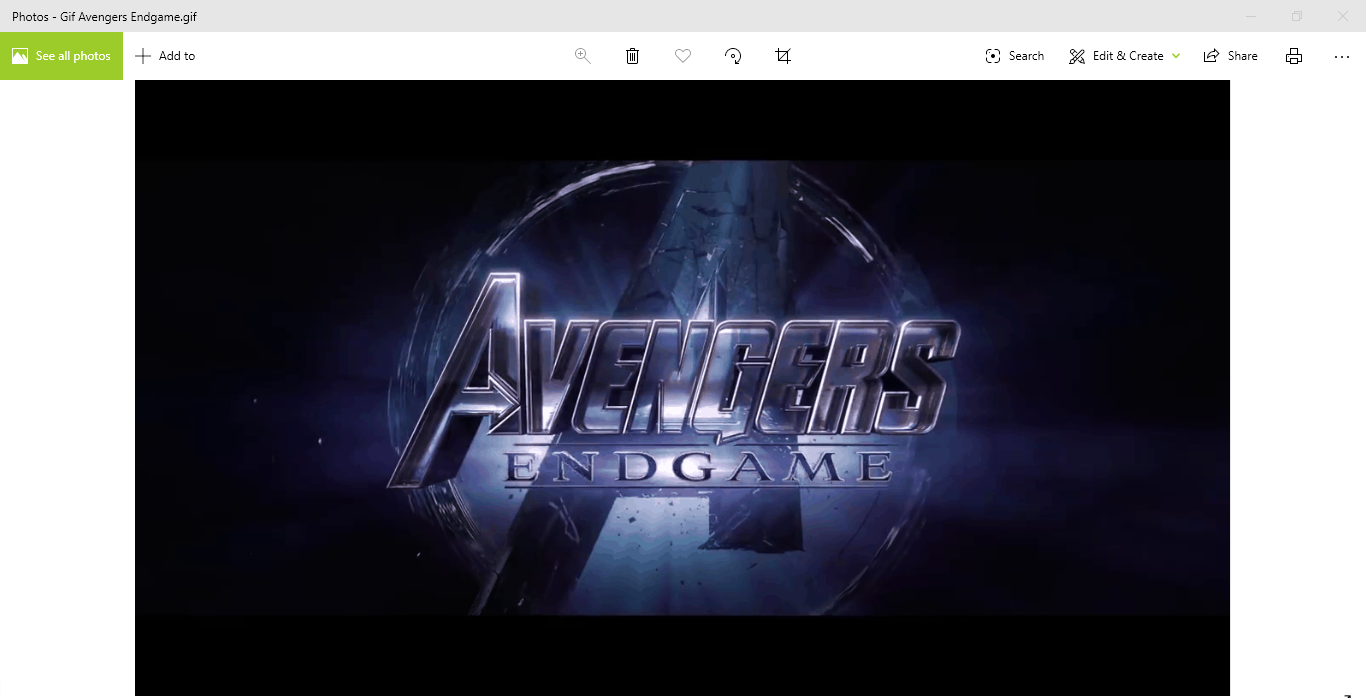1366x698 pixels.
Task: Zoom into the GIF with the magnifier
Action: point(582,56)
